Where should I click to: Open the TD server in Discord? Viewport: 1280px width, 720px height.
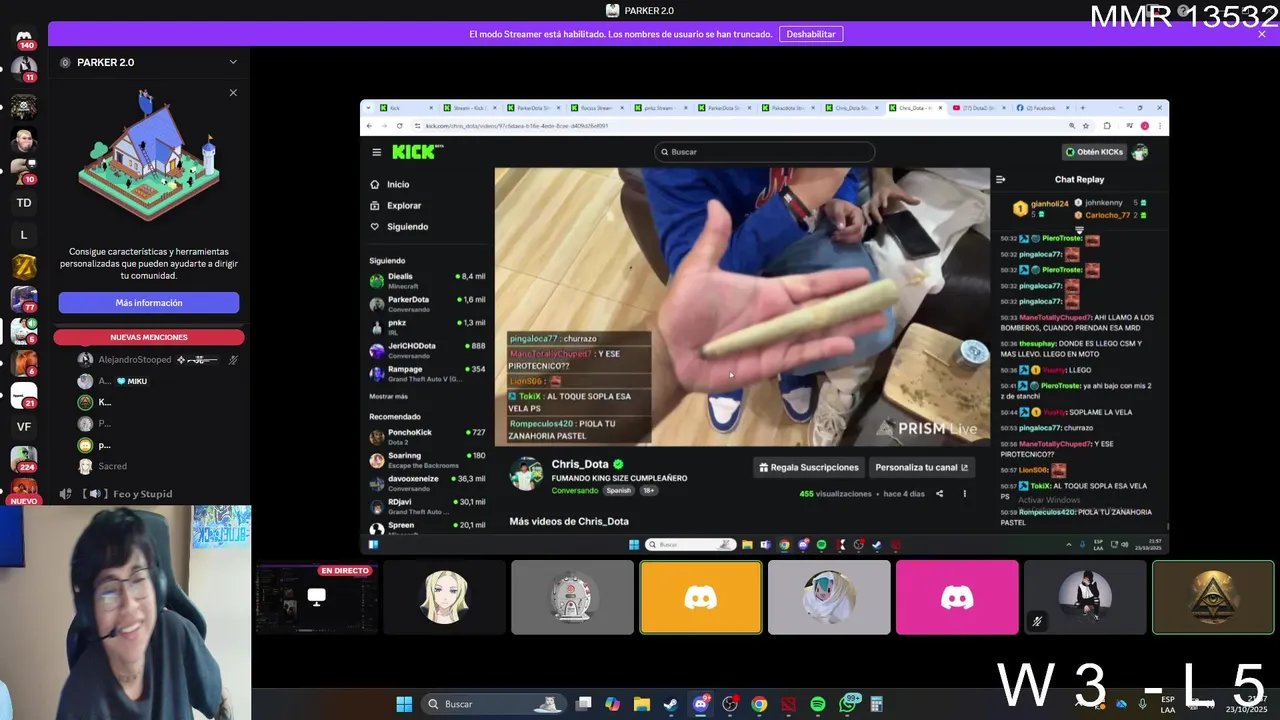click(24, 203)
